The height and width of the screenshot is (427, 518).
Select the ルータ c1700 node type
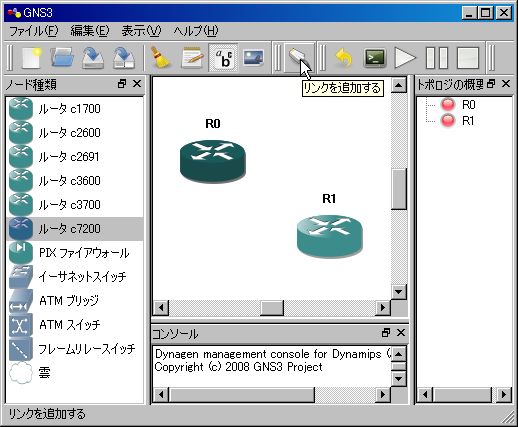tap(75, 109)
